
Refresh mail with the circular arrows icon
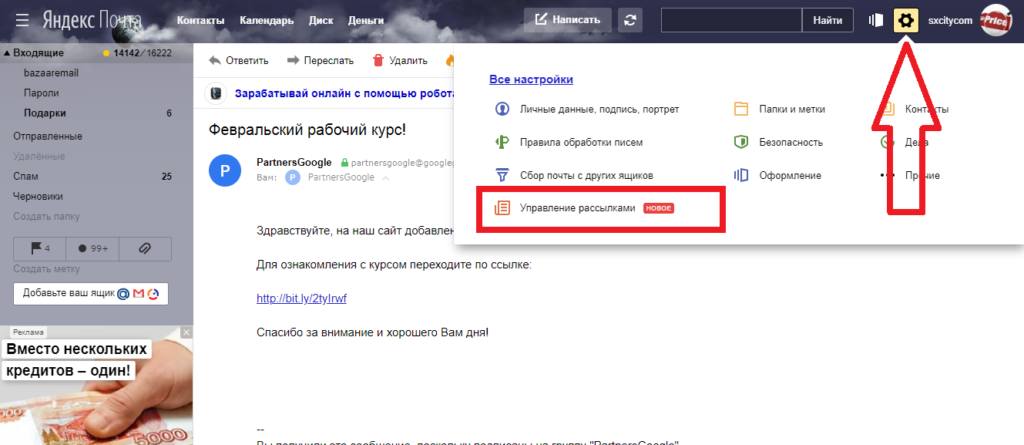tap(630, 20)
